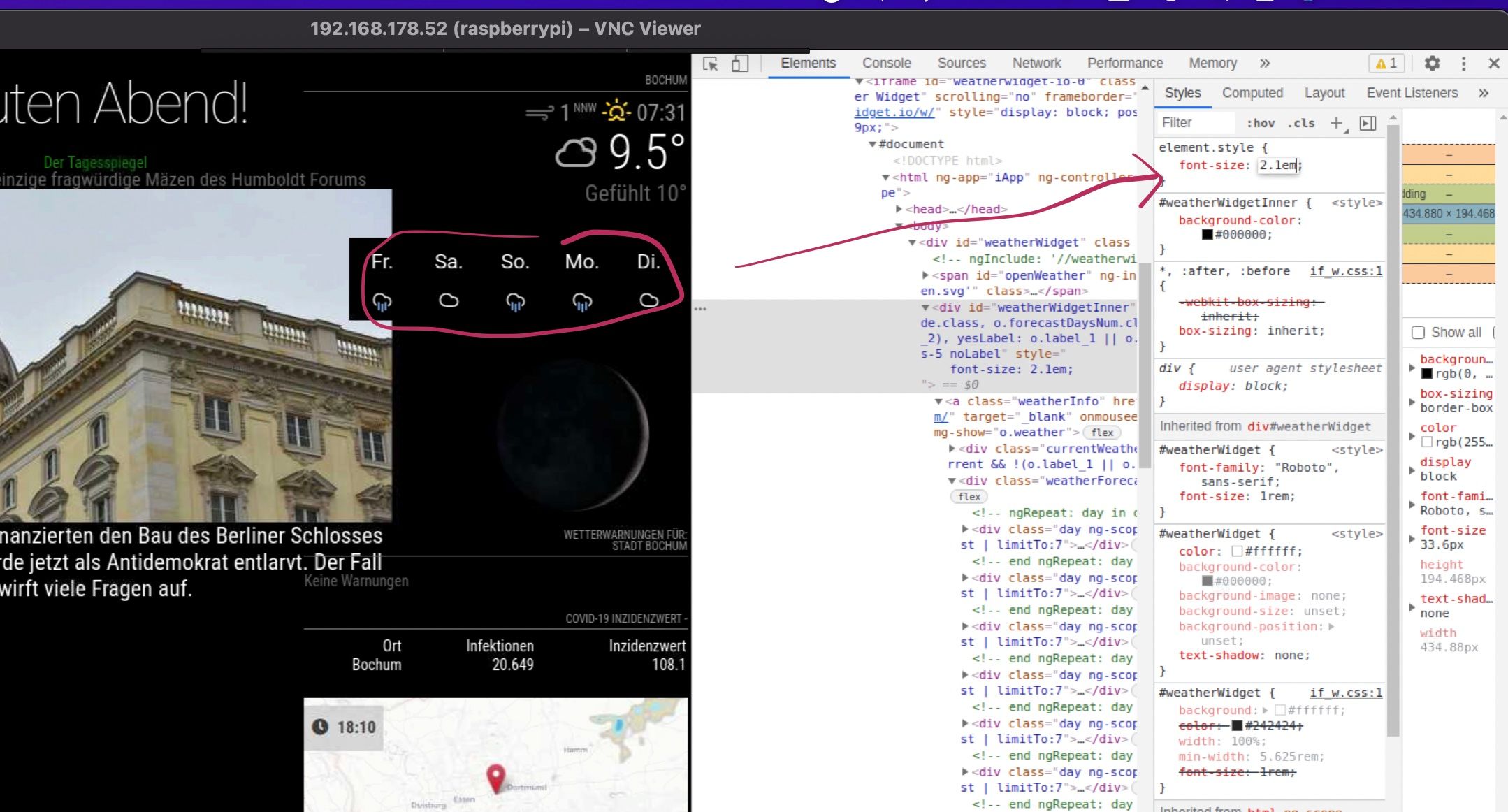Toggle the :hov element state panel

click(1261, 124)
